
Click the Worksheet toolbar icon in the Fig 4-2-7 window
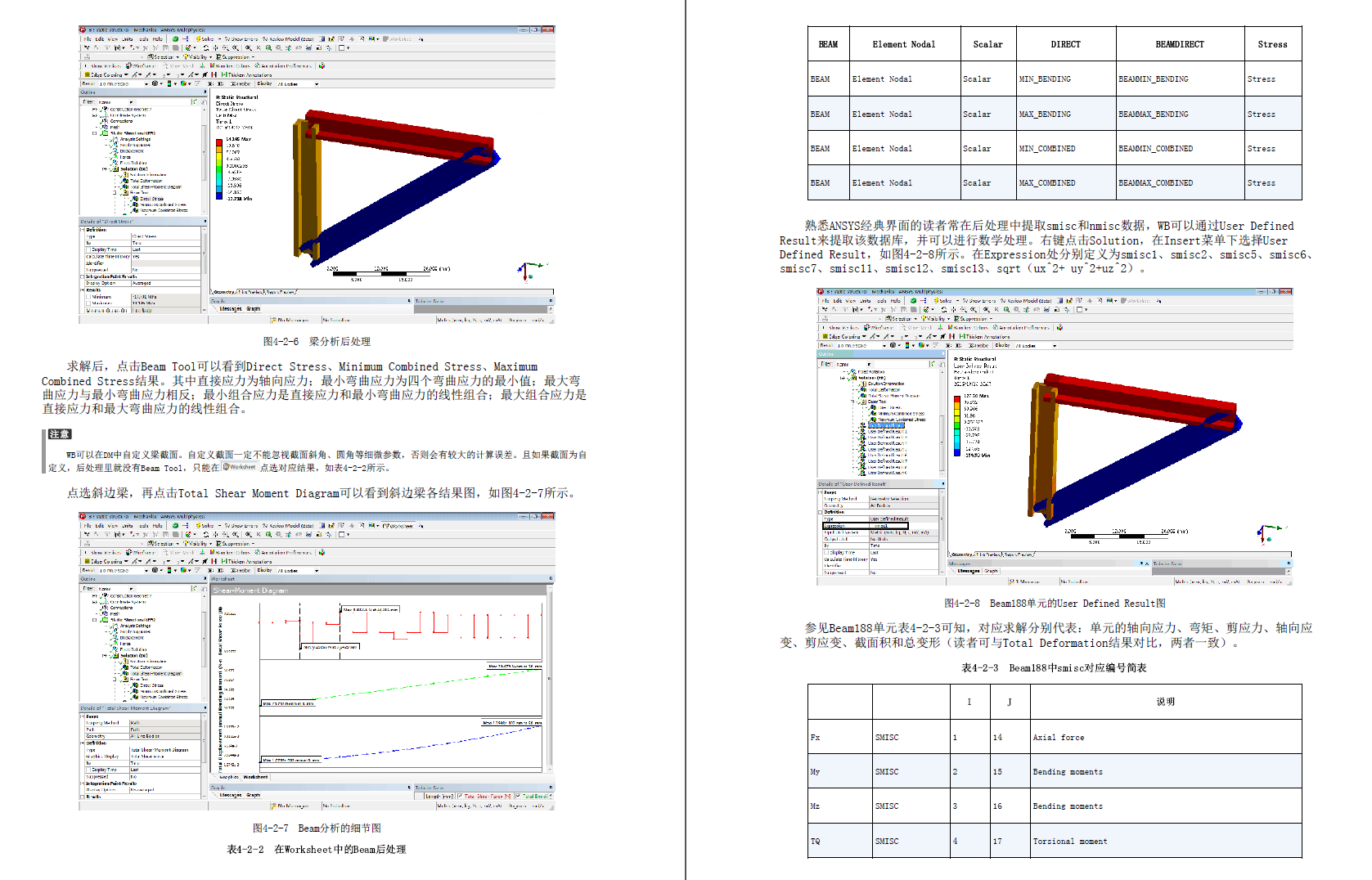click(398, 526)
